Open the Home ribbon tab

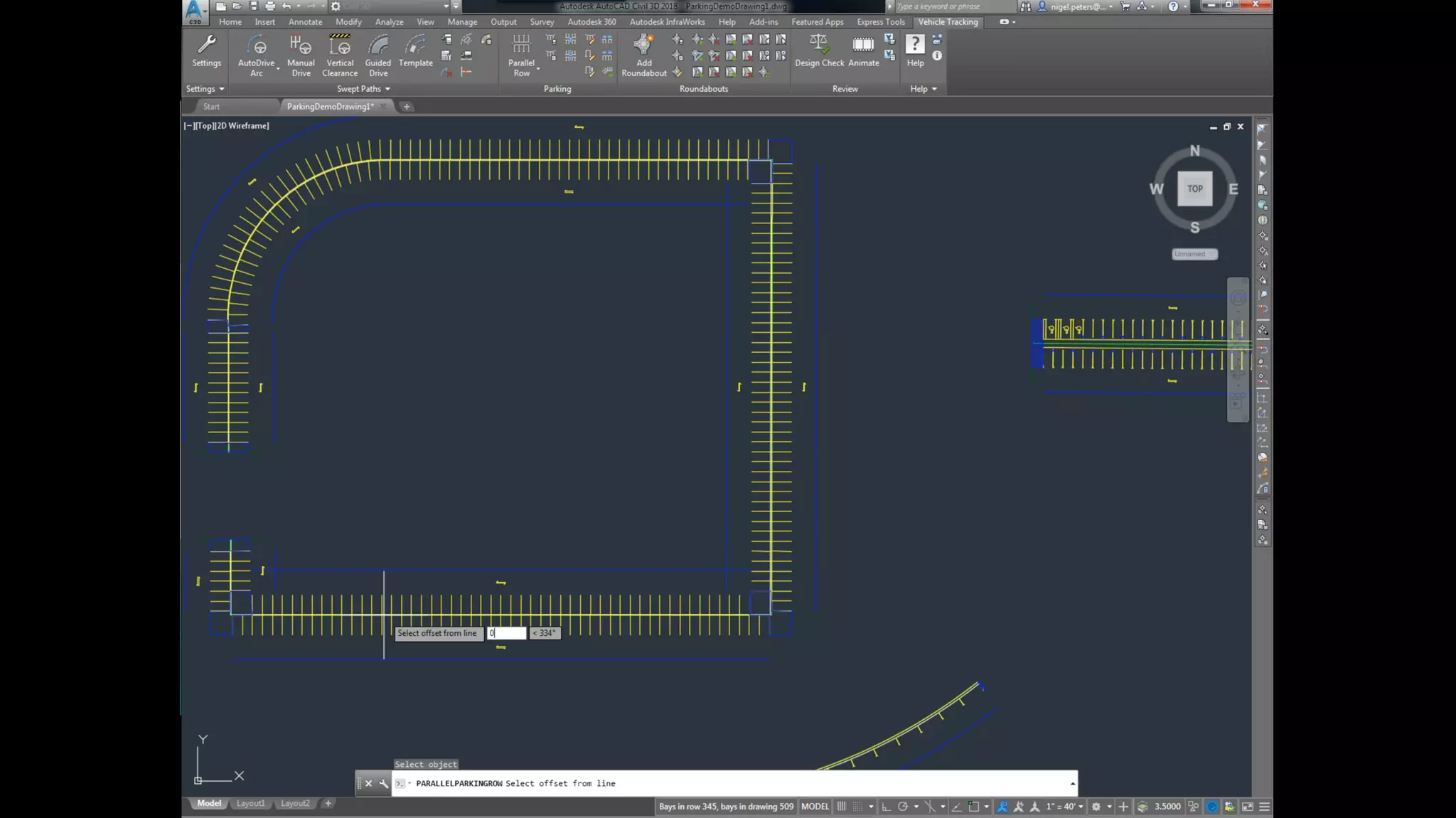(230, 22)
